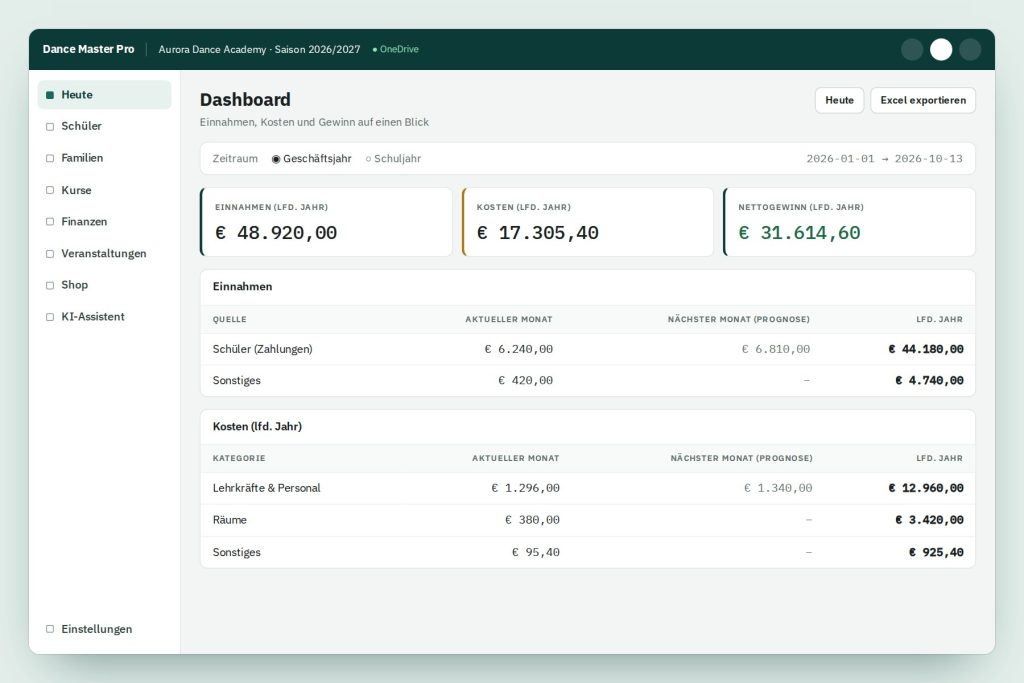This screenshot has height=683, width=1024.
Task: Switch to the Finanzen section
Action: [x=104, y=221]
